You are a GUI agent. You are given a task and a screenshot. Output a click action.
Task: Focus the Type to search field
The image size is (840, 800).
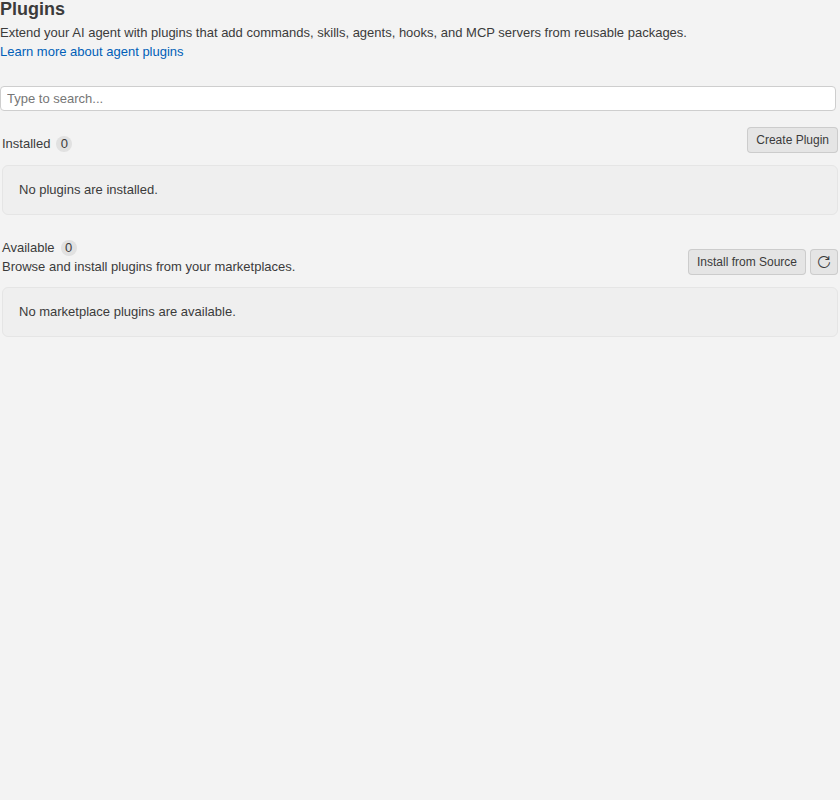418,99
